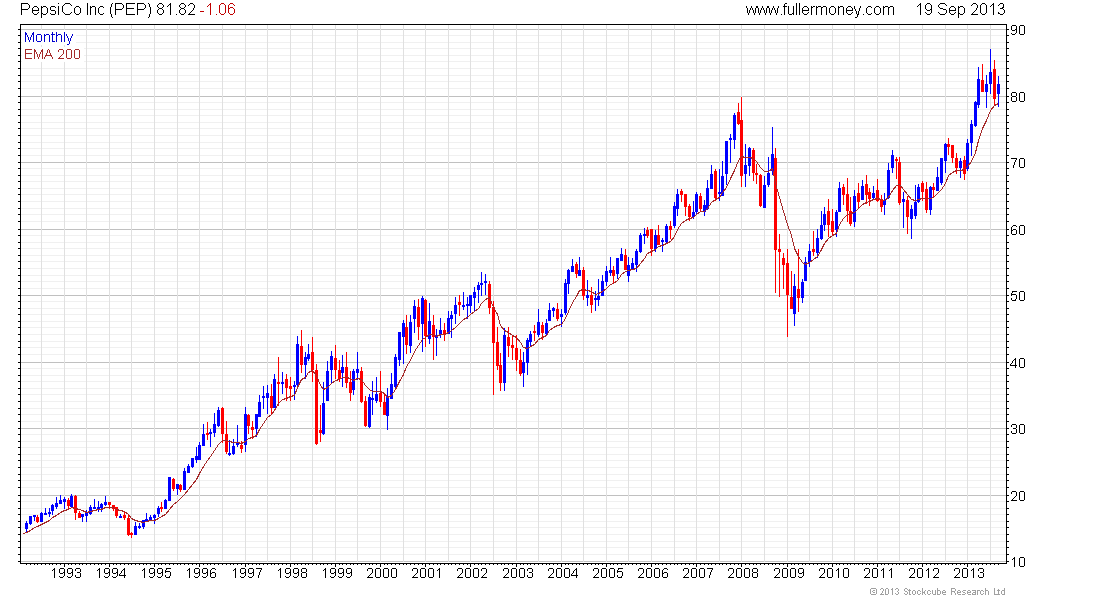Click the 2005 label on the year axis
This screenshot has width=1100, height=600.
[608, 573]
